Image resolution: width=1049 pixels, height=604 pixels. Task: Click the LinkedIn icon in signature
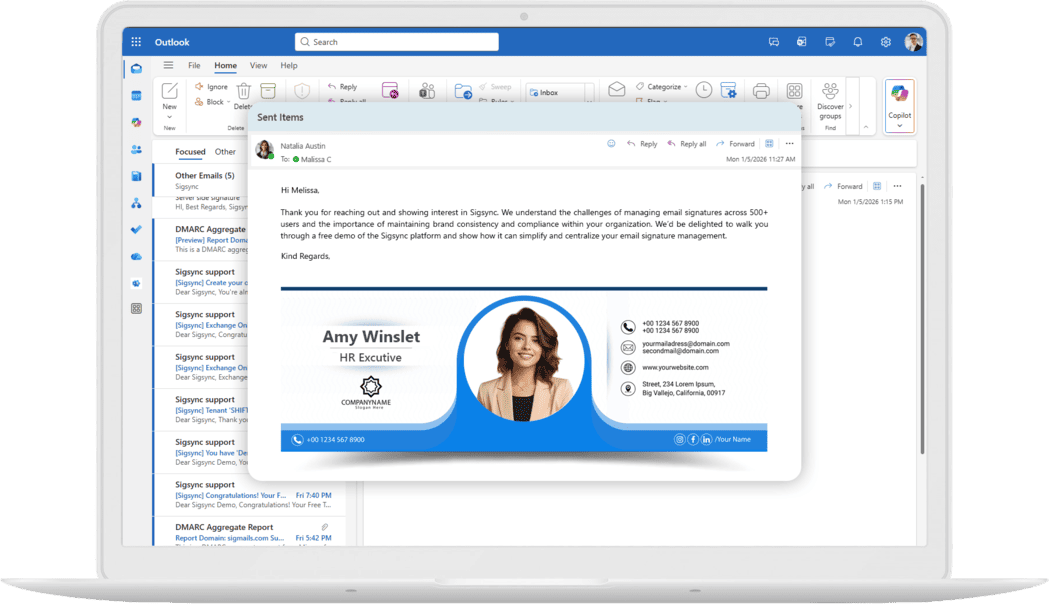coord(706,439)
